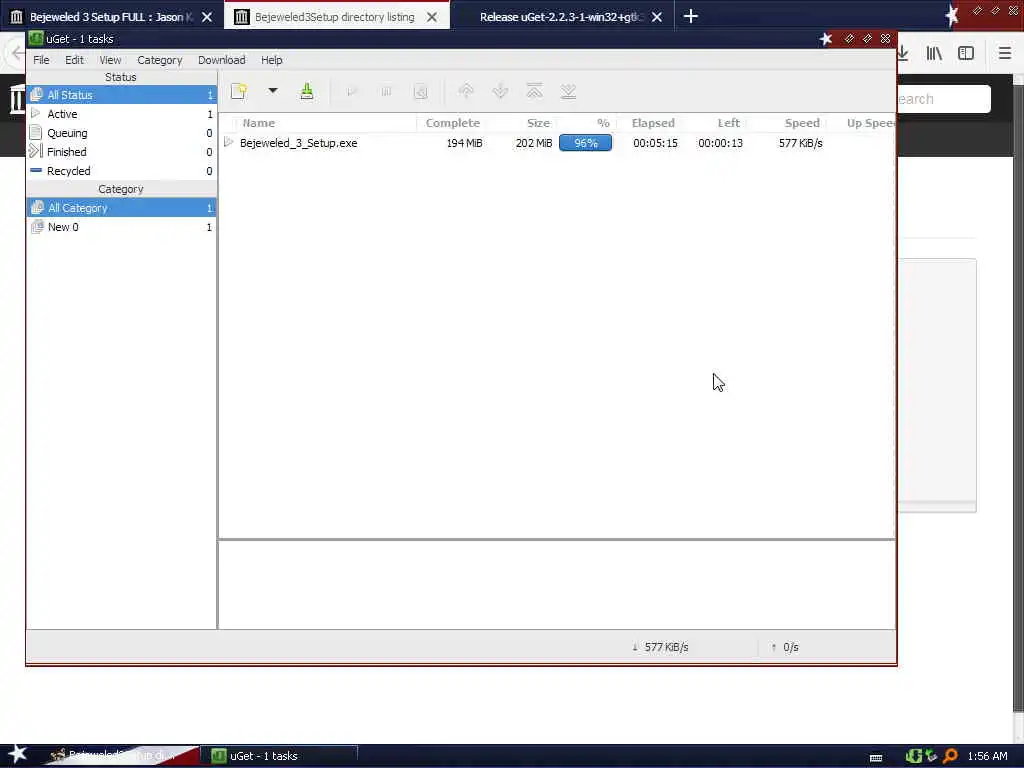1024x768 pixels.
Task: Click the Move Up toolbar icon
Action: (x=466, y=91)
